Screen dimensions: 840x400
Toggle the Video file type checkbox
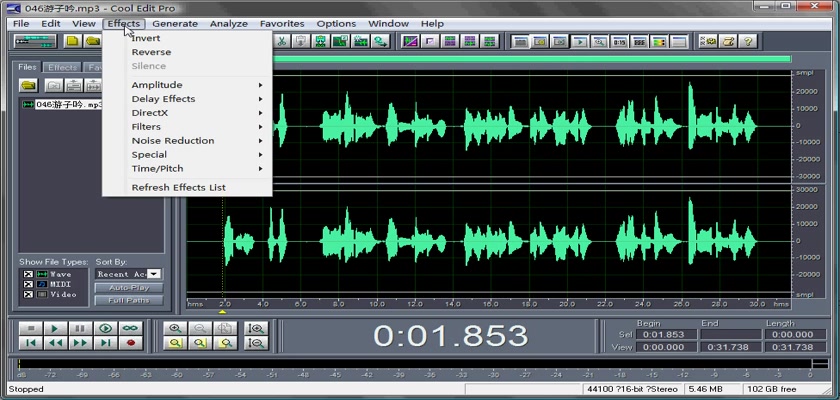pyautogui.click(x=27, y=295)
